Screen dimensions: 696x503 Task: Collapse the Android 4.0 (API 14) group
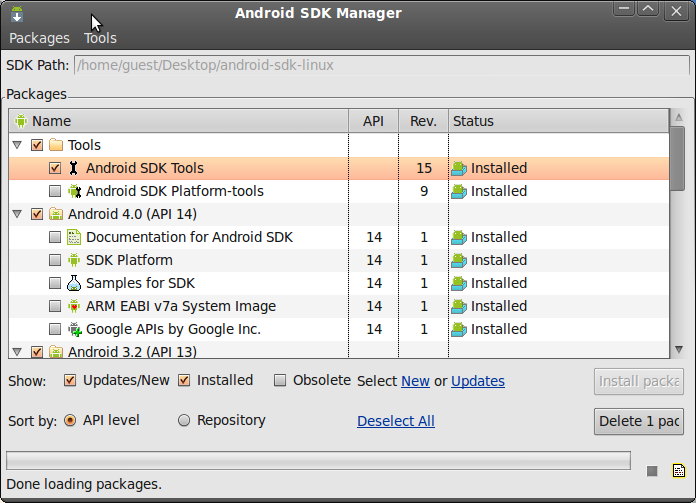[17, 214]
